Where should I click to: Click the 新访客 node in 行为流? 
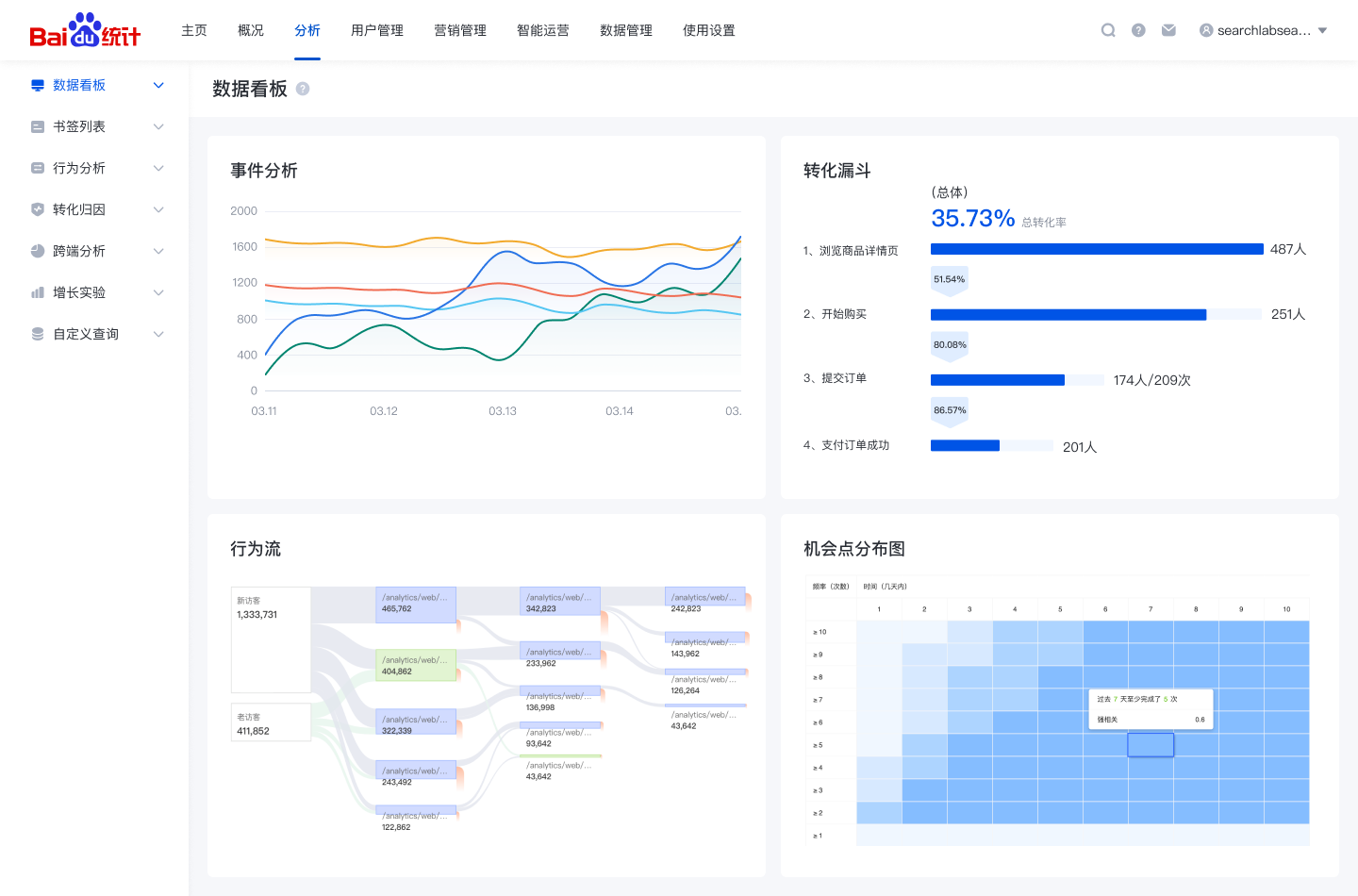(271, 639)
